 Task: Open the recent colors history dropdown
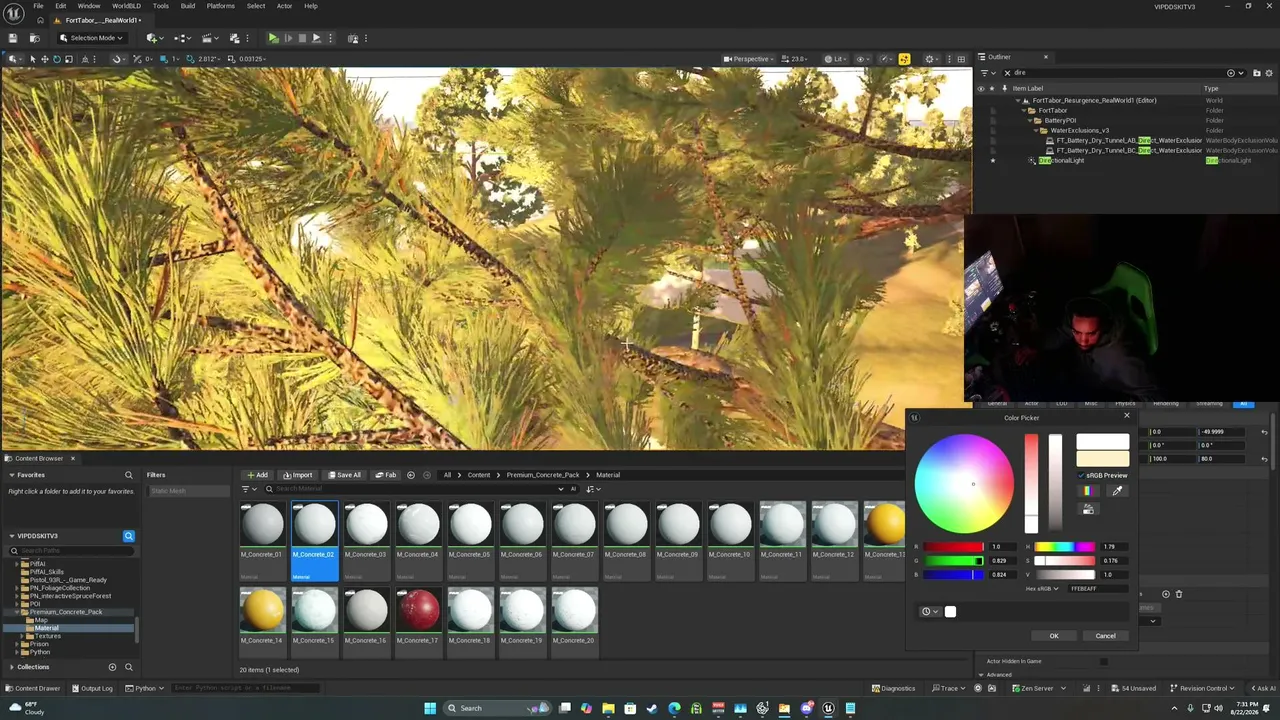click(930, 612)
